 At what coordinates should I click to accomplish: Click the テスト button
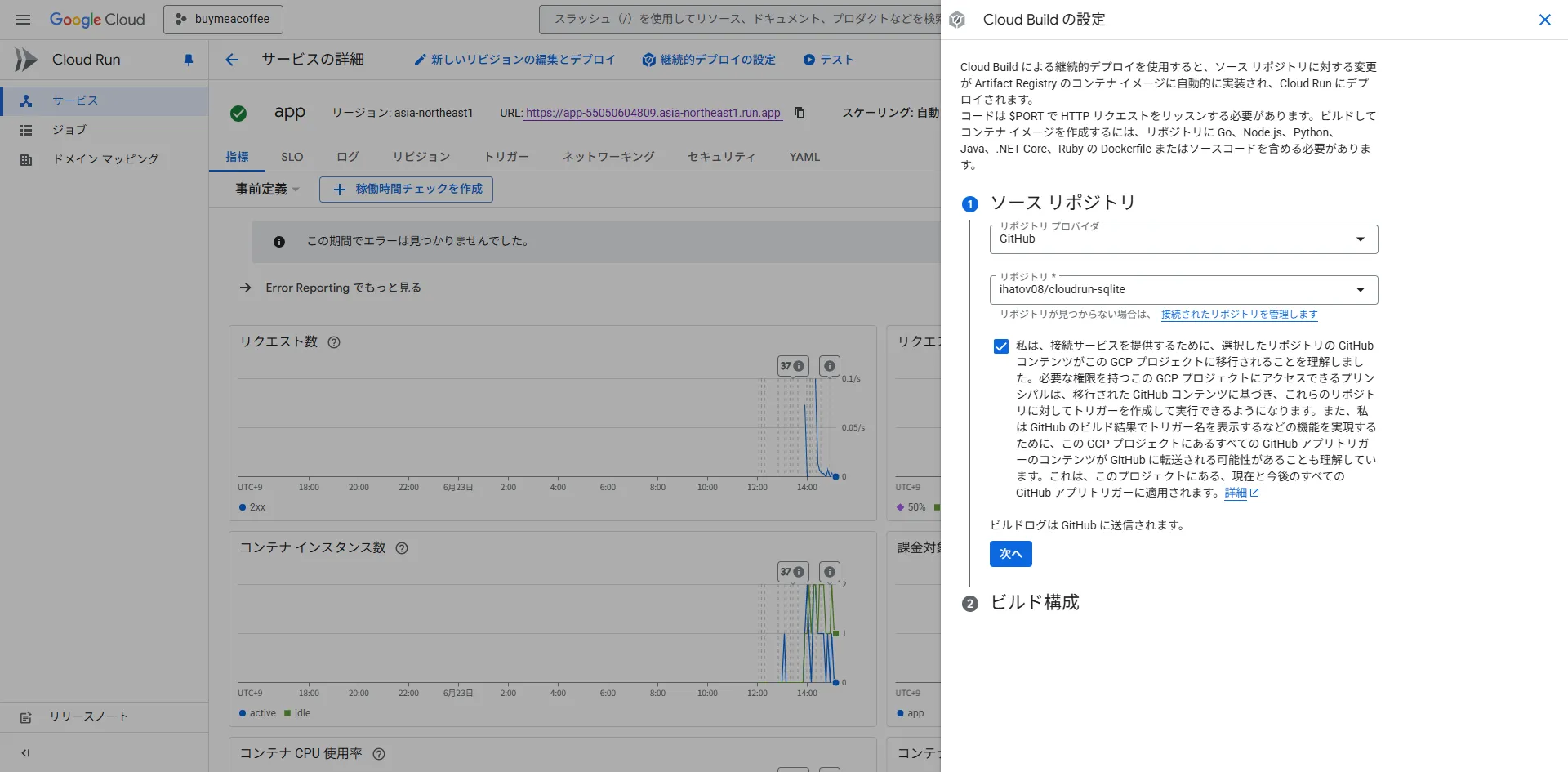click(828, 60)
